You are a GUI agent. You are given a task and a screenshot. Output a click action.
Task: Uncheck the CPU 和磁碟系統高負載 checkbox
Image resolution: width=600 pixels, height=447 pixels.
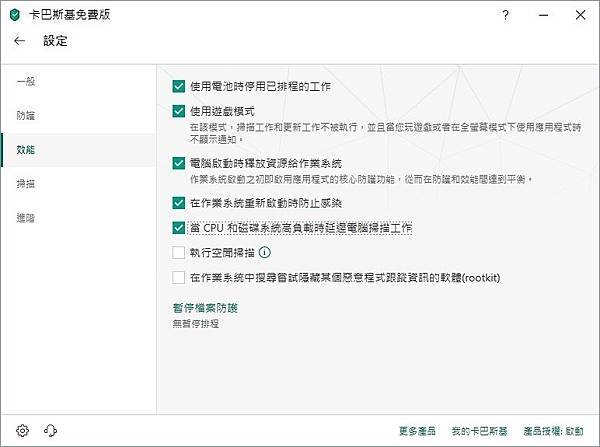pos(179,228)
